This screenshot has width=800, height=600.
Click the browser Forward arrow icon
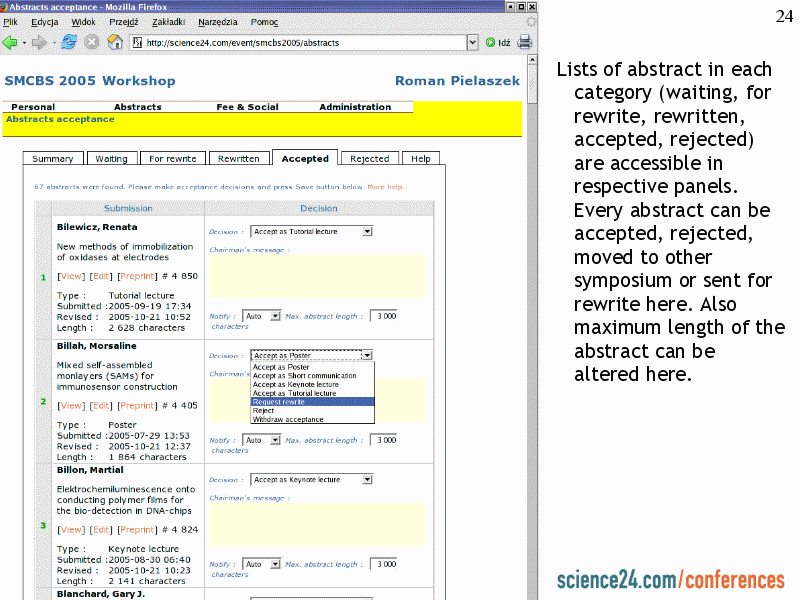(x=39, y=42)
